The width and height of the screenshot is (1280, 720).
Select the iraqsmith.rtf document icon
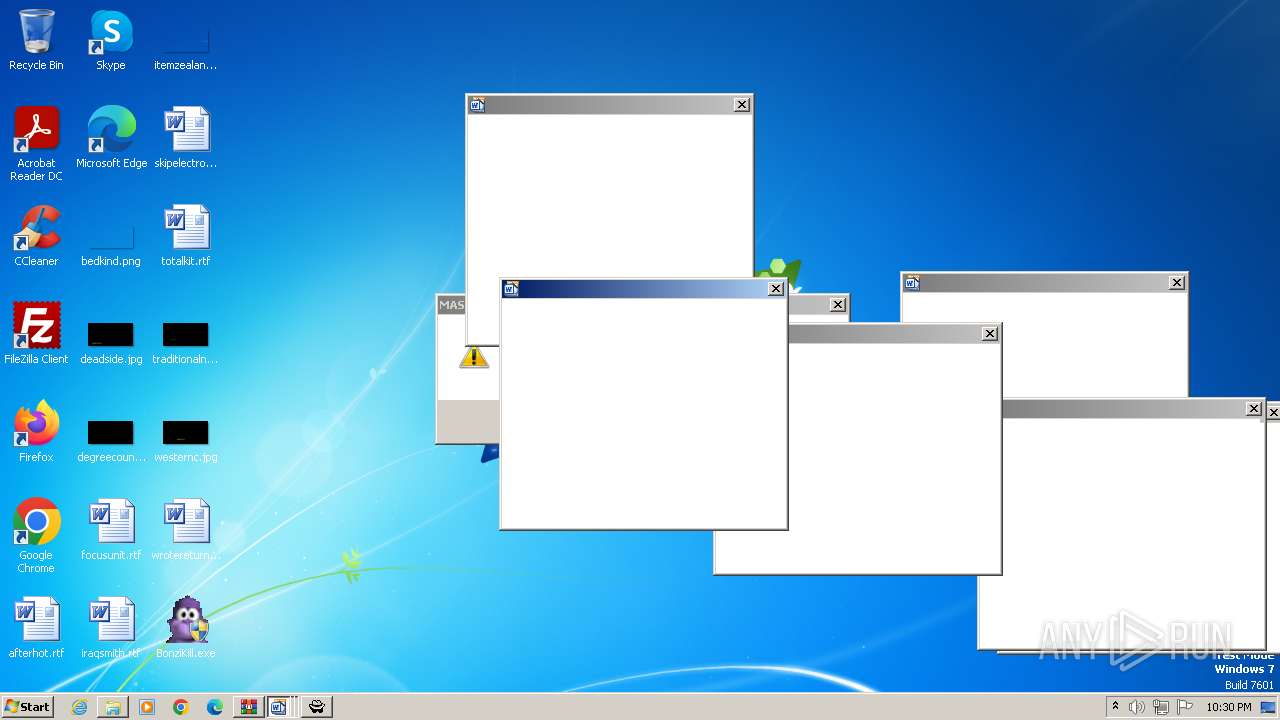tap(111, 628)
